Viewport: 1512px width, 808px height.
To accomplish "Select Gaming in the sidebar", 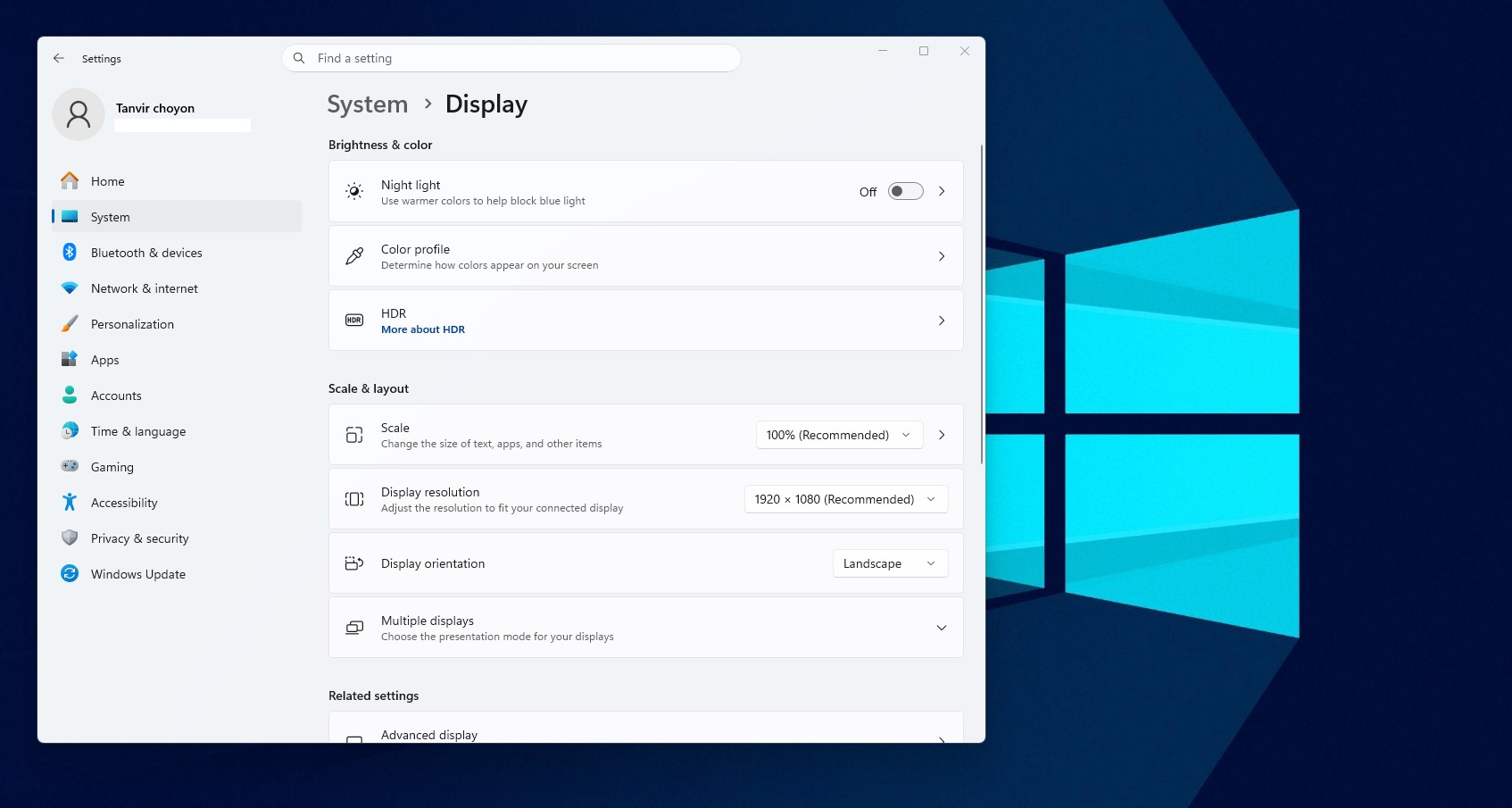I will pyautogui.click(x=177, y=466).
